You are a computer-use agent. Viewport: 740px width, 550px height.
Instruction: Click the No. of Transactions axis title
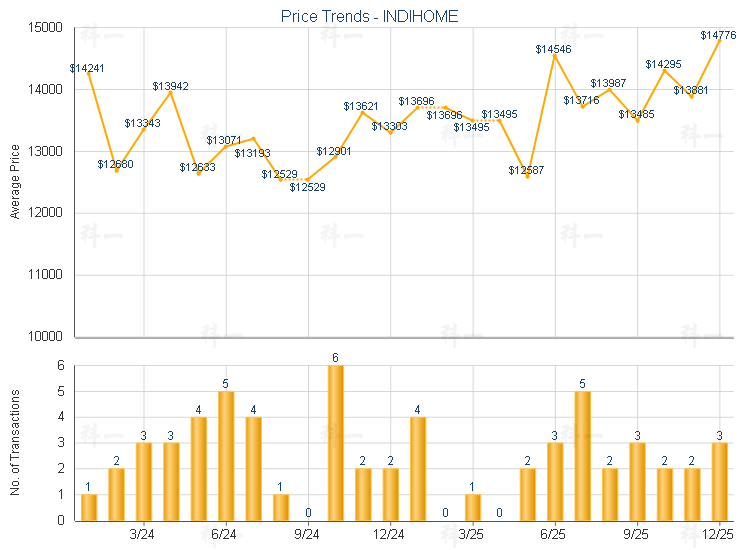point(14,443)
